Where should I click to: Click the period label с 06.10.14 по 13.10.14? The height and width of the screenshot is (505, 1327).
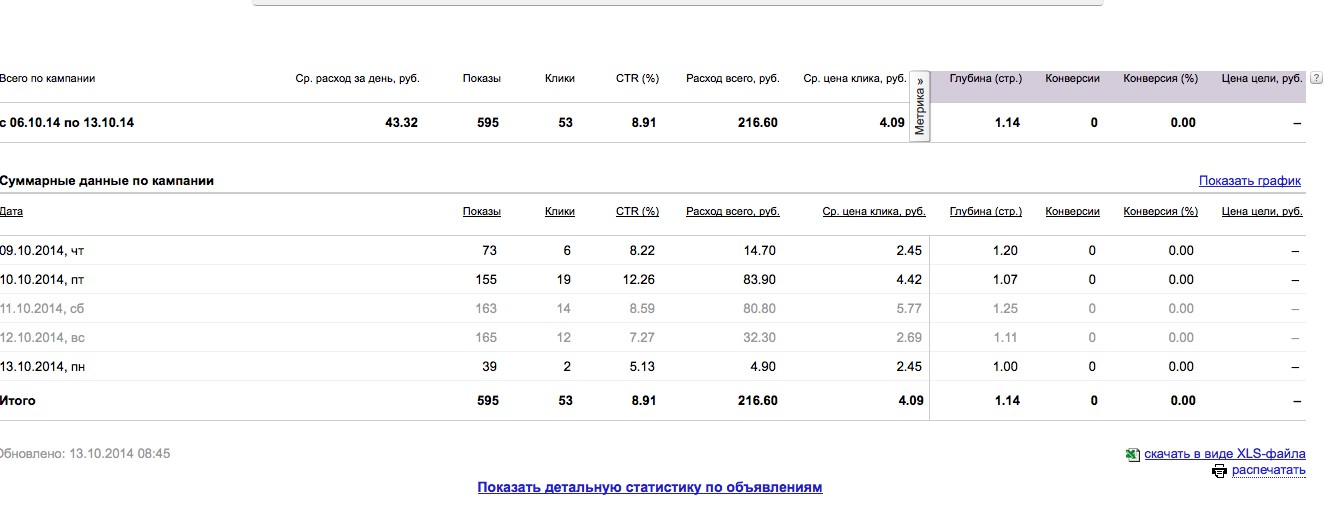pos(67,123)
